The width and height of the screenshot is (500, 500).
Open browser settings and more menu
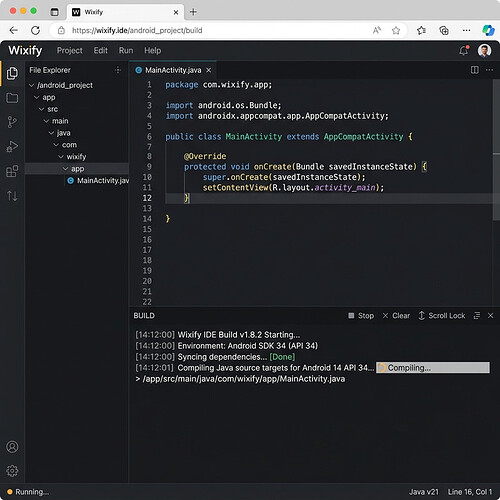(x=466, y=30)
